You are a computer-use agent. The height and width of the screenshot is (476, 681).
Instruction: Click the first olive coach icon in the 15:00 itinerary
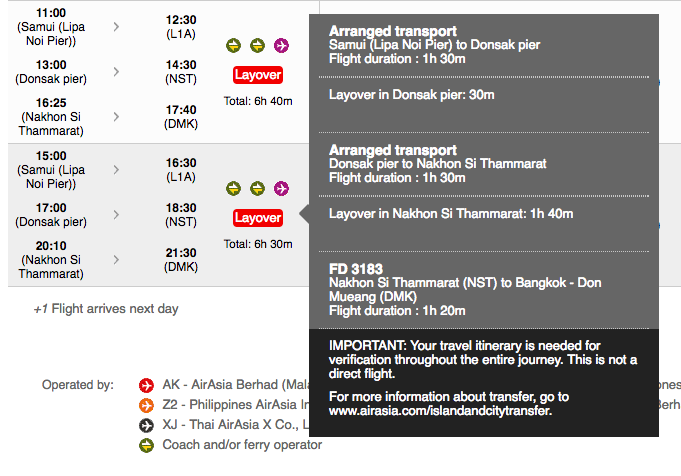pos(233,188)
